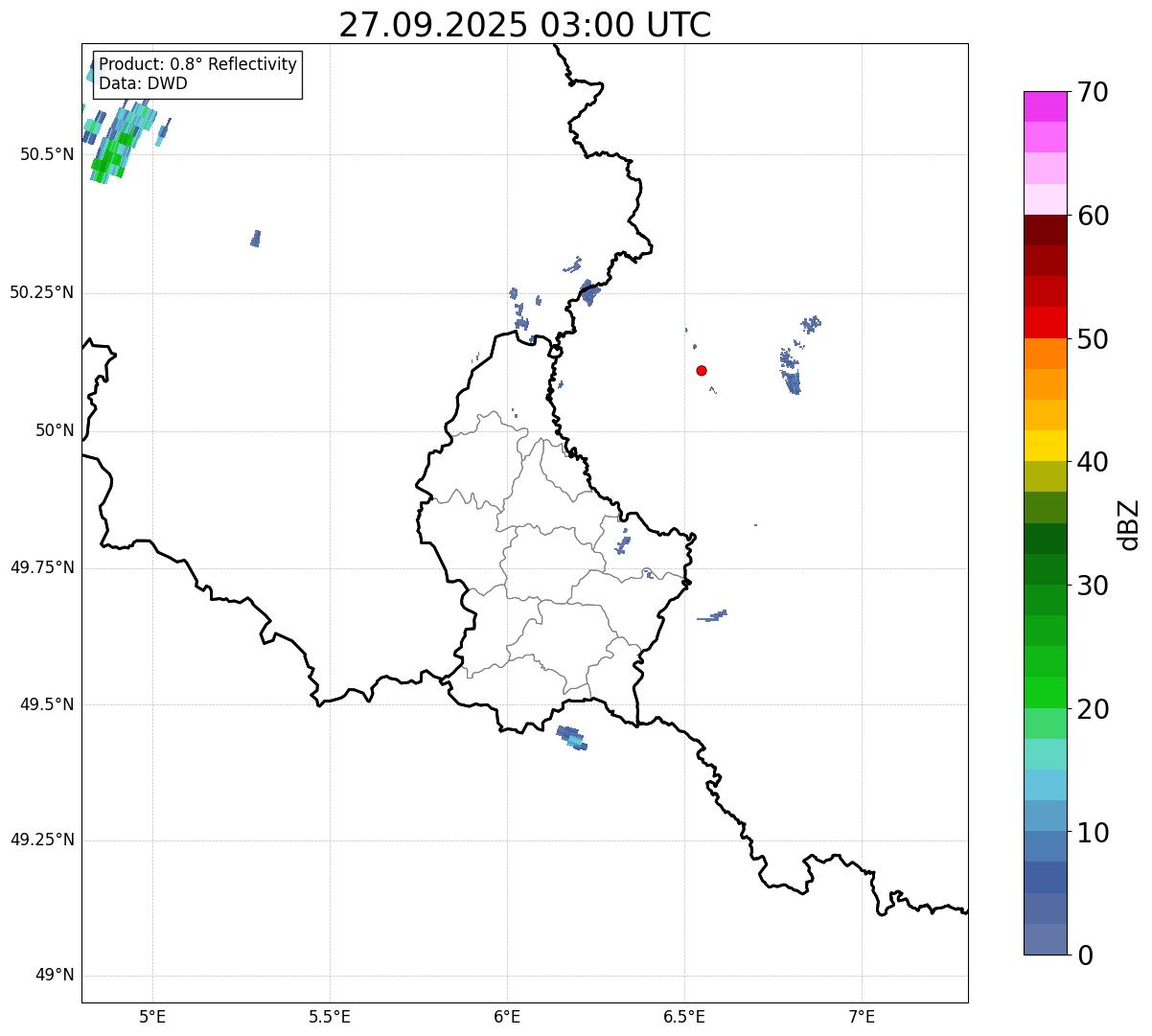Pick the dark maroon swatch just below 60
The height and width of the screenshot is (1036, 1152).
tap(1045, 230)
